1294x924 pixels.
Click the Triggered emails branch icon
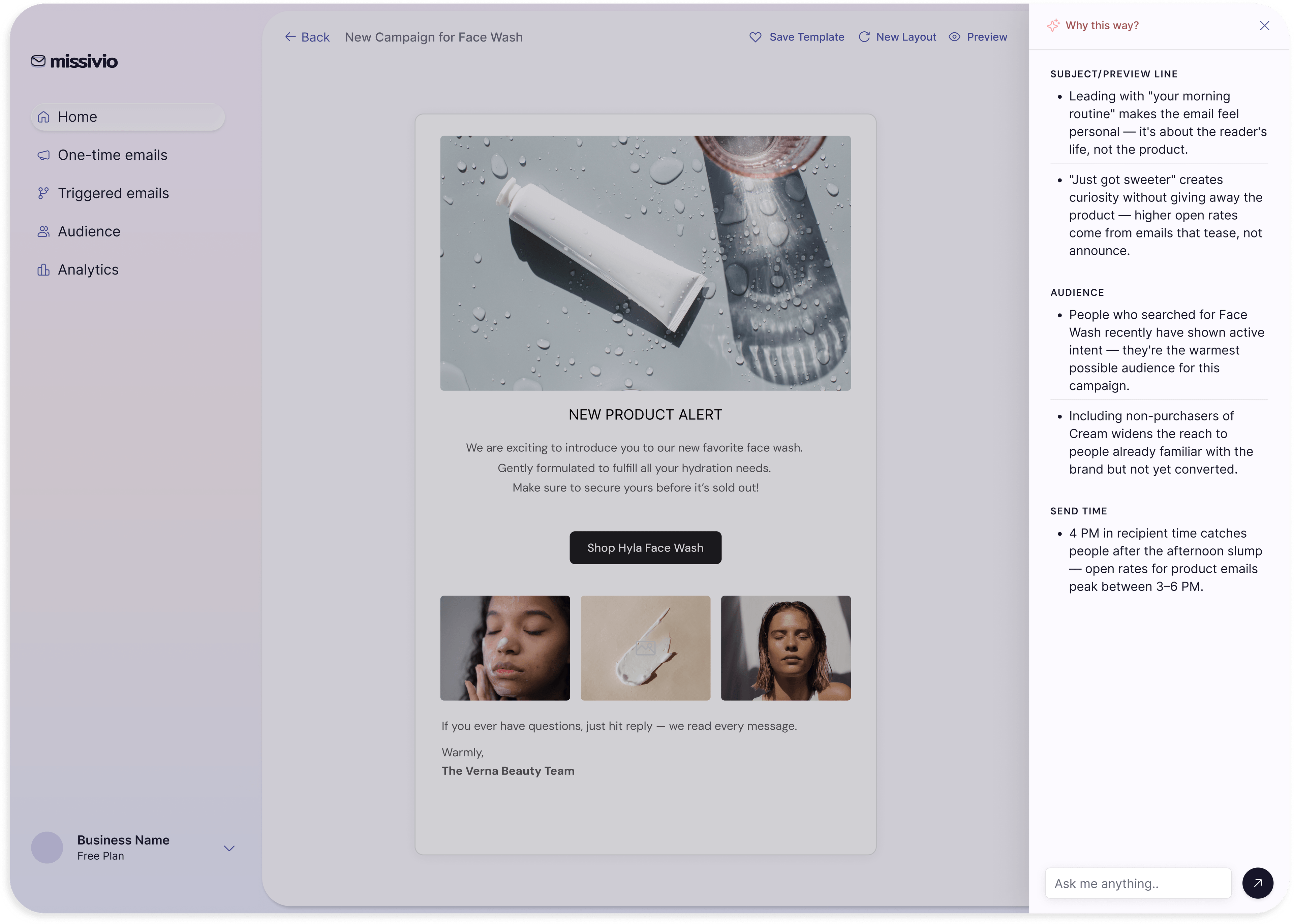43,193
